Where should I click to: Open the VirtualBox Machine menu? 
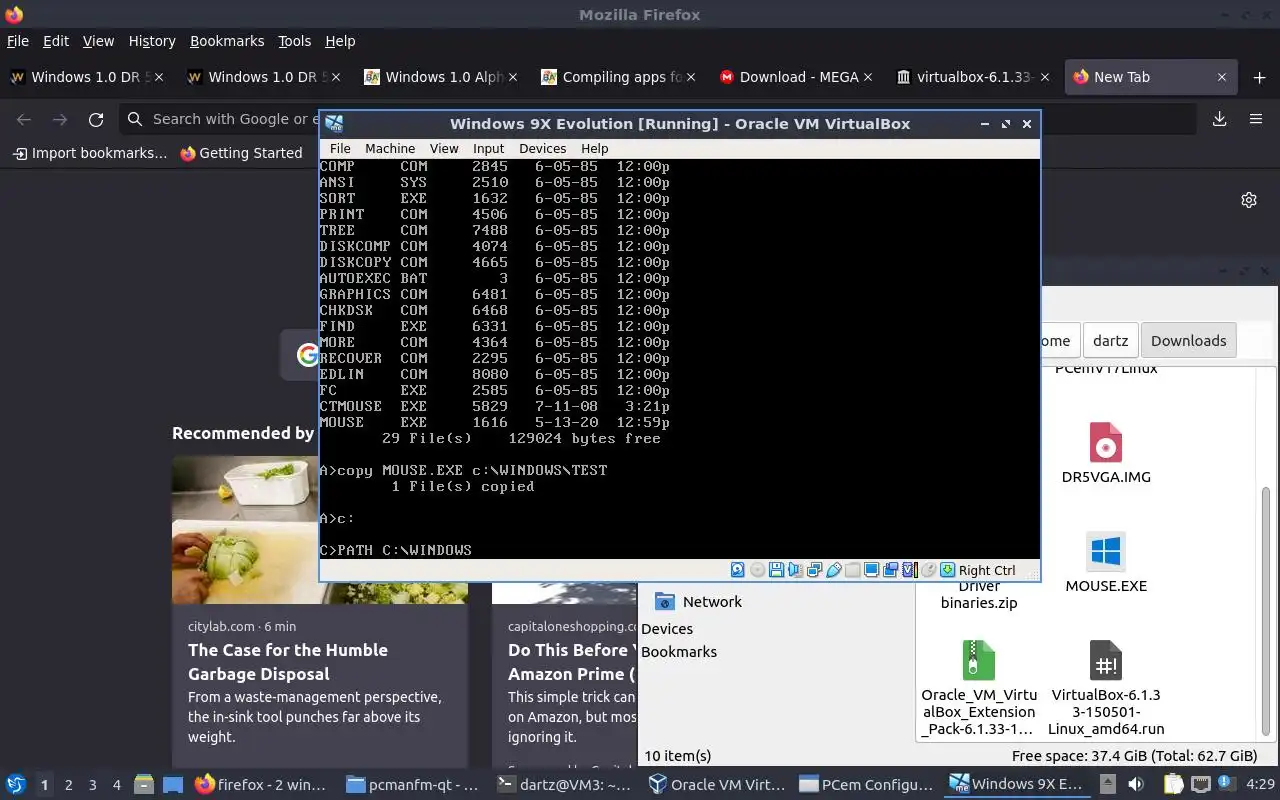coord(390,148)
